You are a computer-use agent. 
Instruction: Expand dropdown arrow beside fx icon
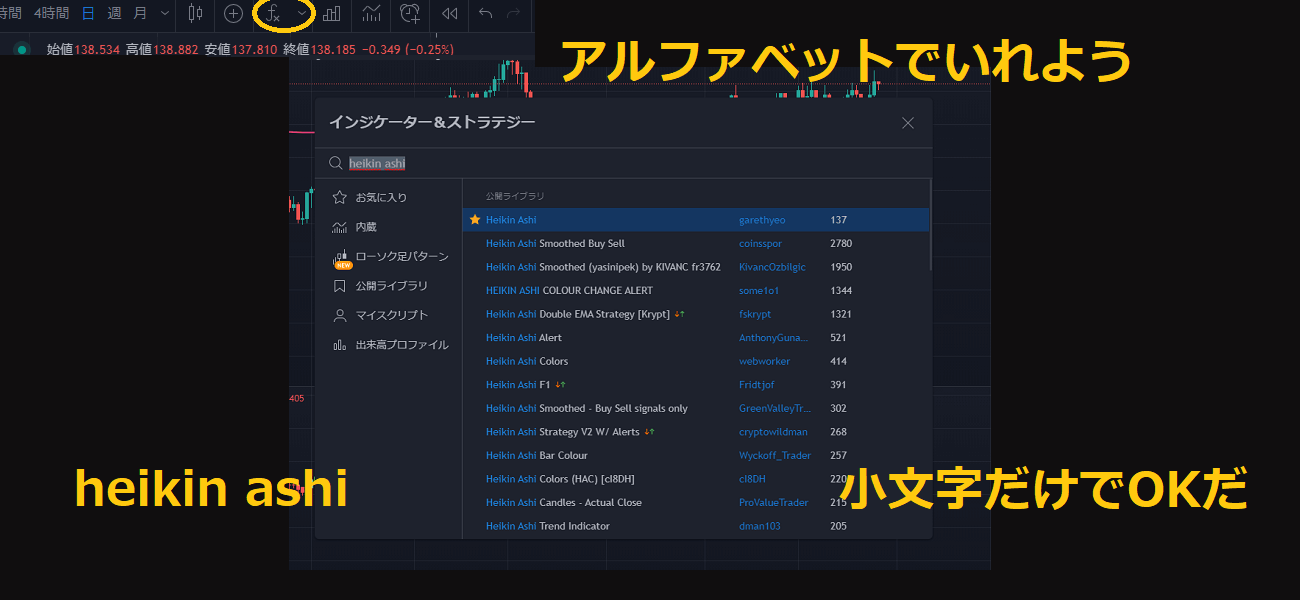302,14
